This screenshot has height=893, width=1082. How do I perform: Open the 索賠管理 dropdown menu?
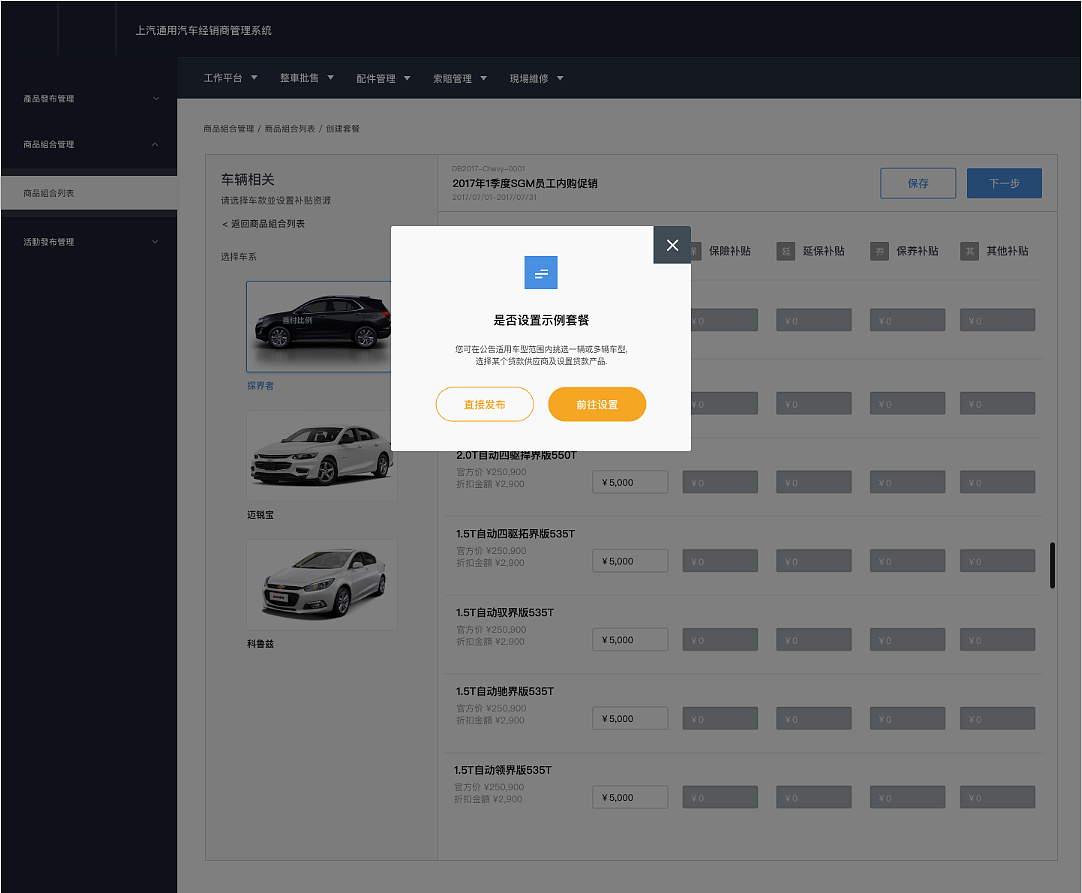click(460, 79)
